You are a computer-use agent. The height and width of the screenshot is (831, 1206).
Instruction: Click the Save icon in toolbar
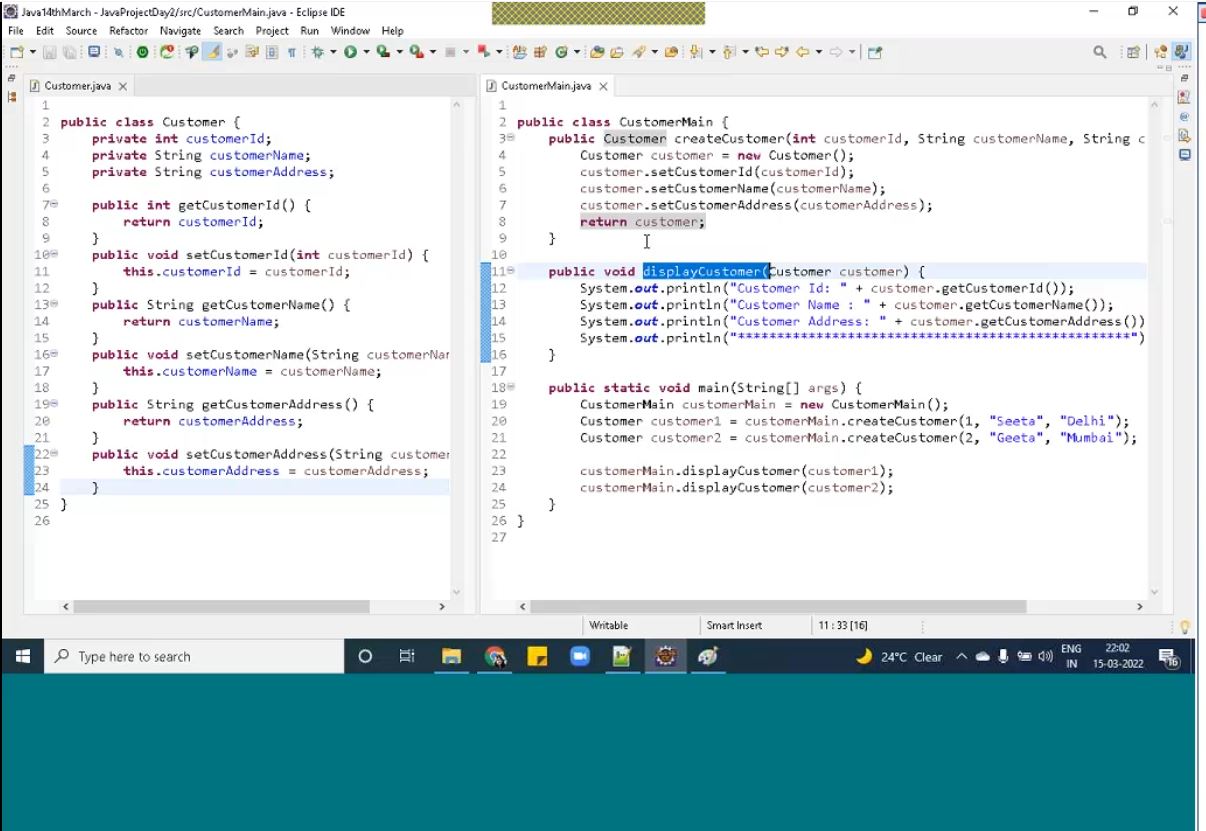(x=49, y=52)
